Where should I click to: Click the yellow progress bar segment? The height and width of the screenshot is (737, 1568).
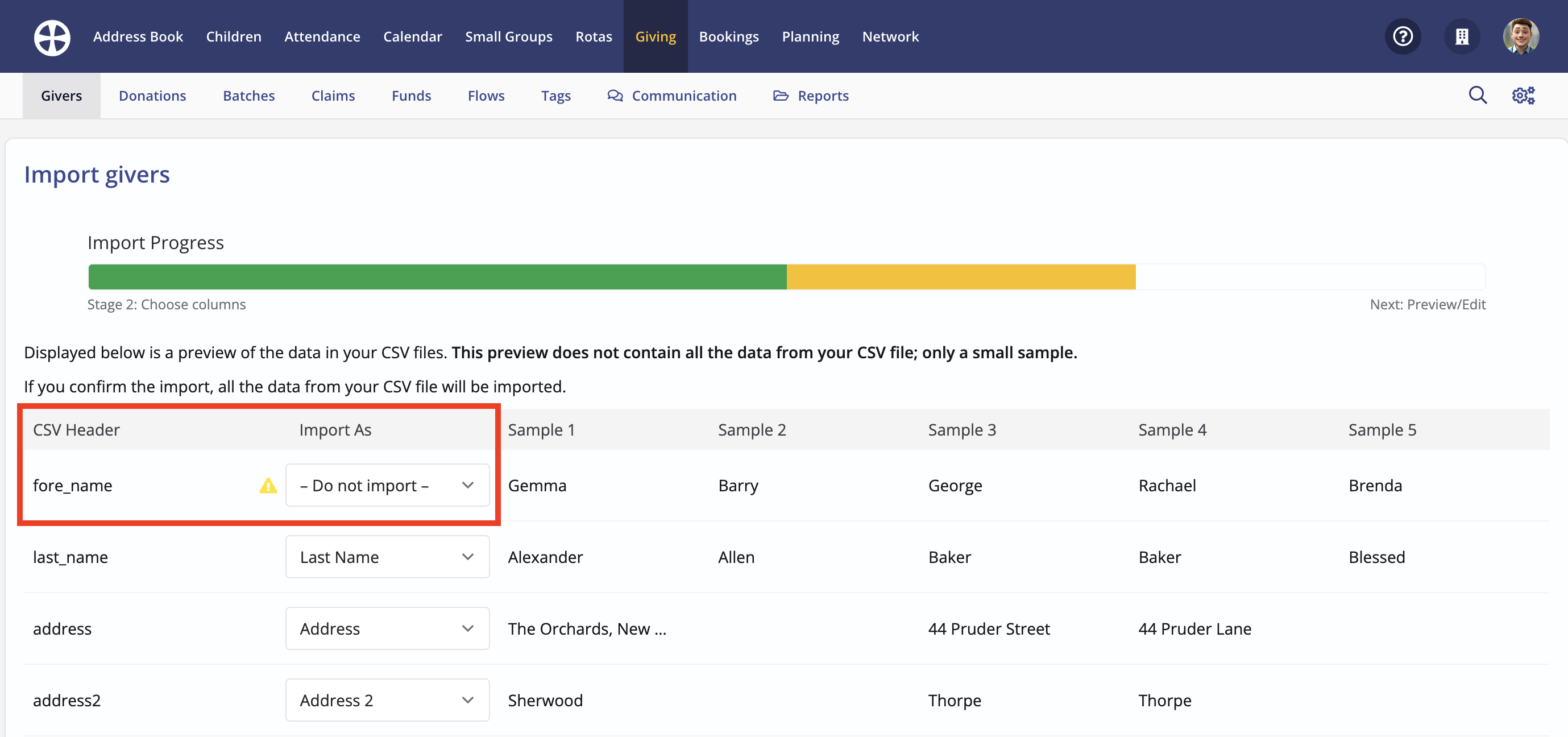coord(961,276)
